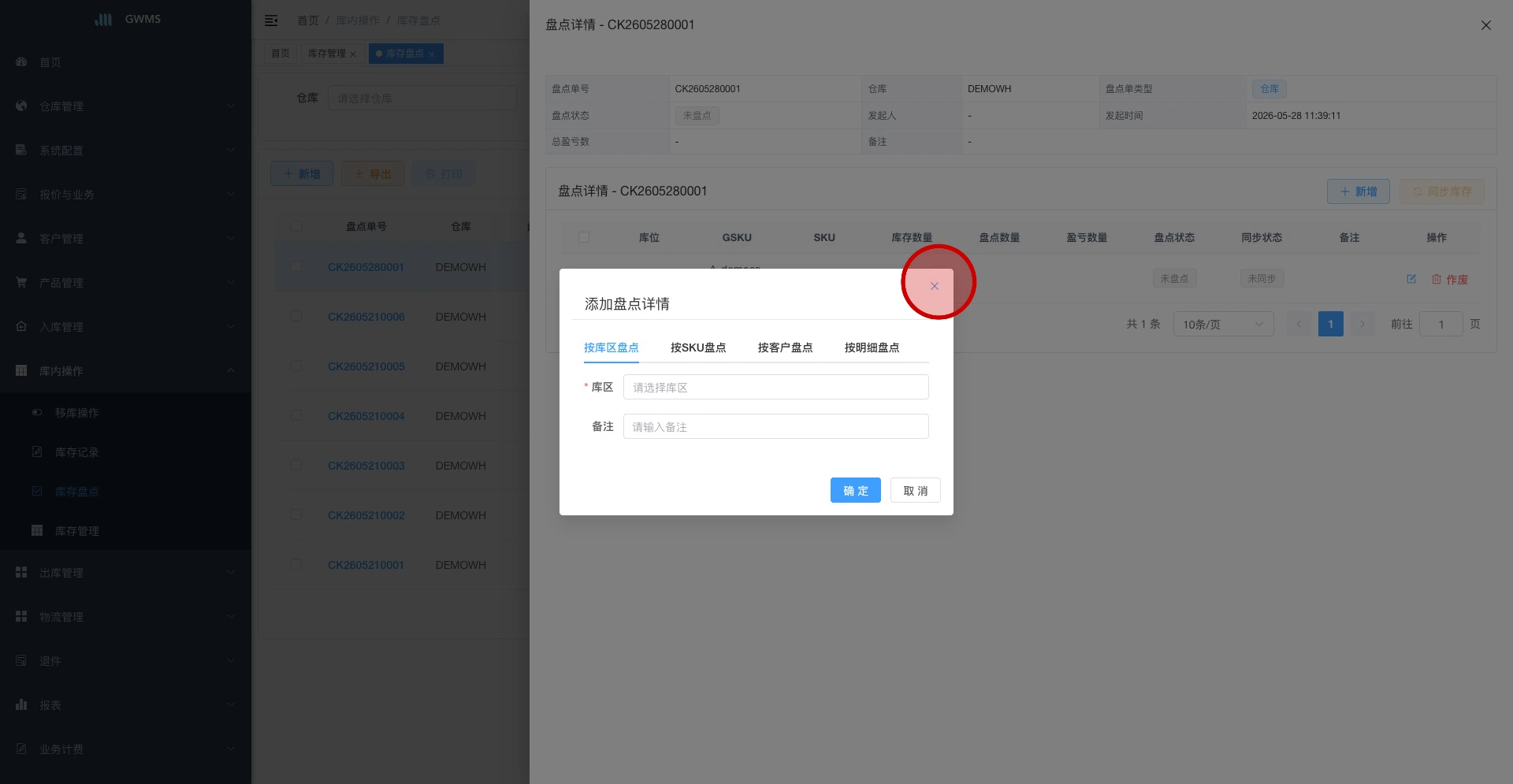
Task: Check the row checkbox for CK2605280001
Action: click(296, 267)
